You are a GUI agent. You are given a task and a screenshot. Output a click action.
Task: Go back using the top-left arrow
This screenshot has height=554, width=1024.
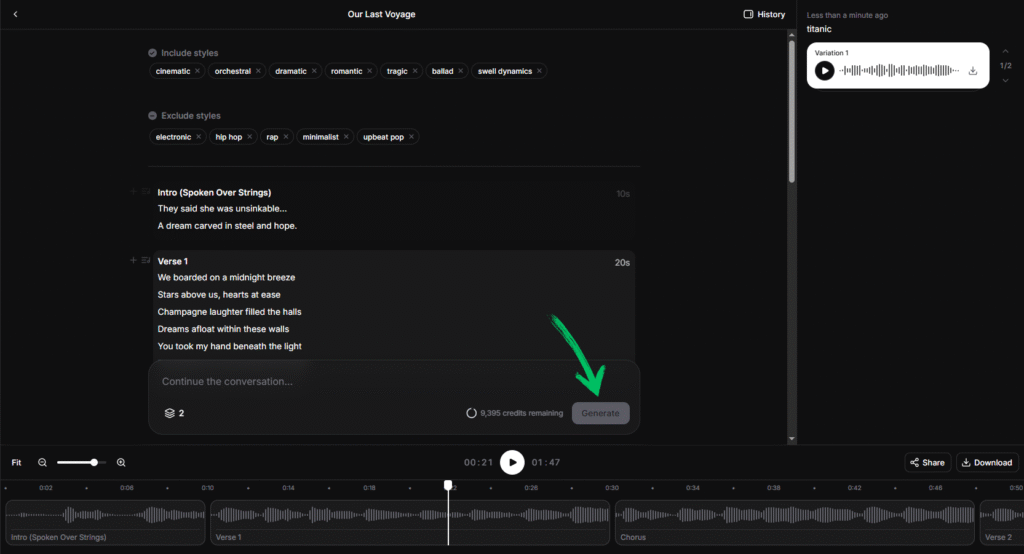coord(15,14)
